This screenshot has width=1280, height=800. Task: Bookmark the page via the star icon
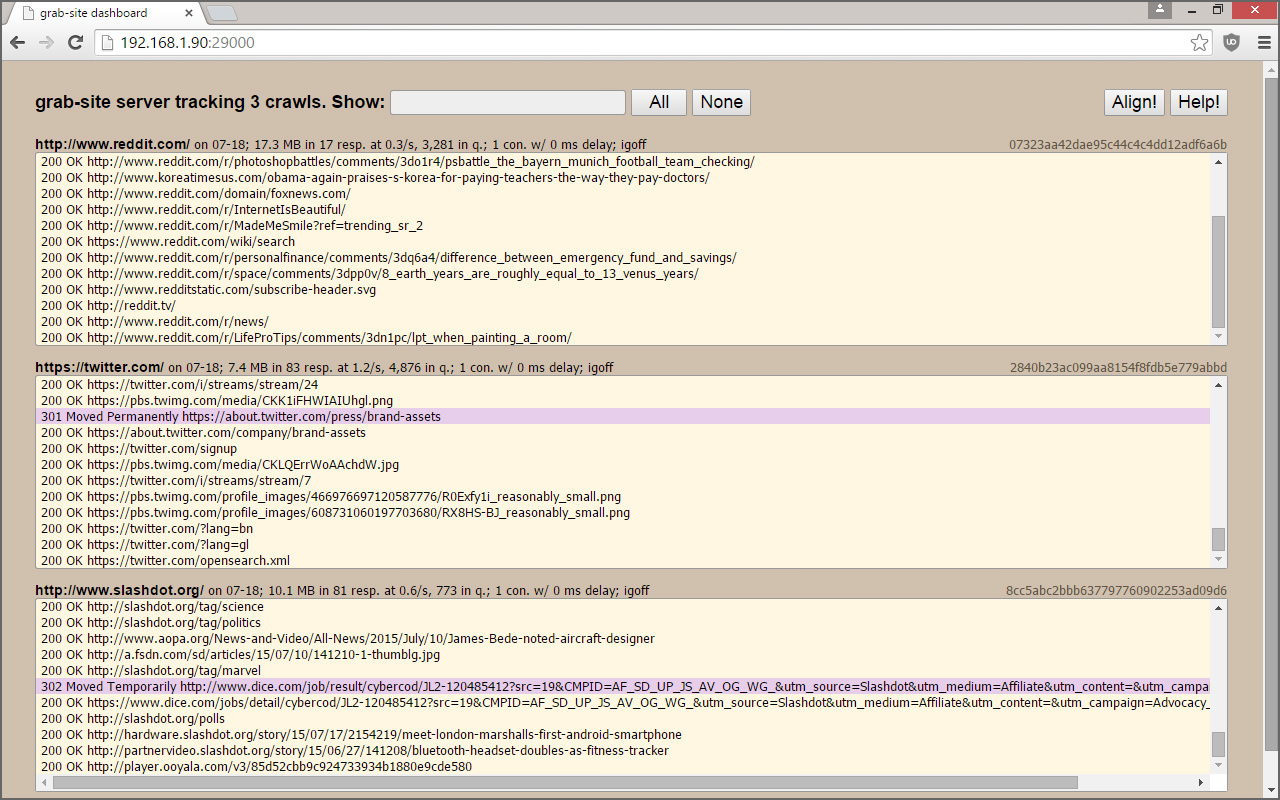(1199, 42)
